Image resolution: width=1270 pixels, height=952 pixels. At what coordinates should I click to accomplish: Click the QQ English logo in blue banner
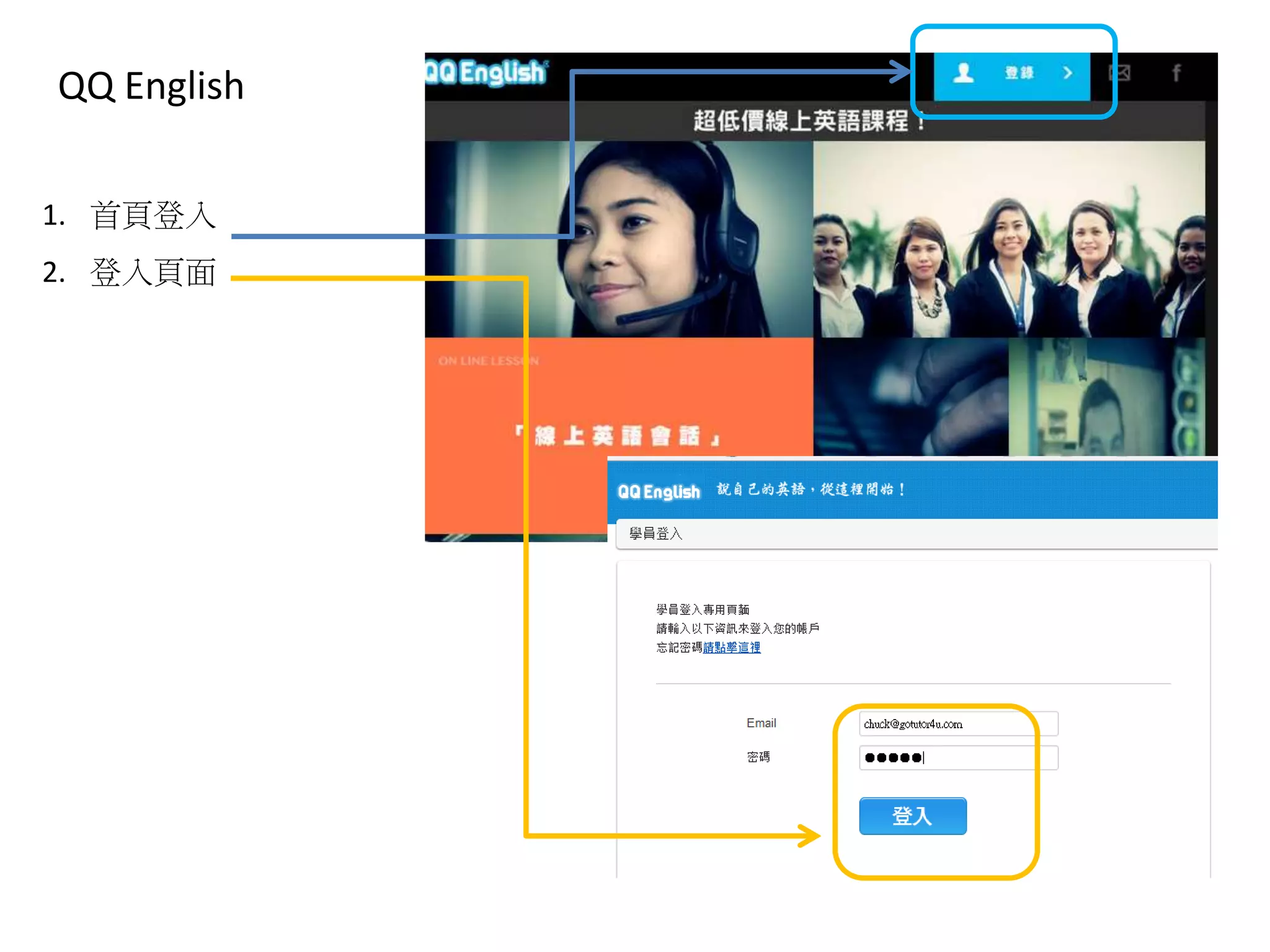(x=659, y=491)
